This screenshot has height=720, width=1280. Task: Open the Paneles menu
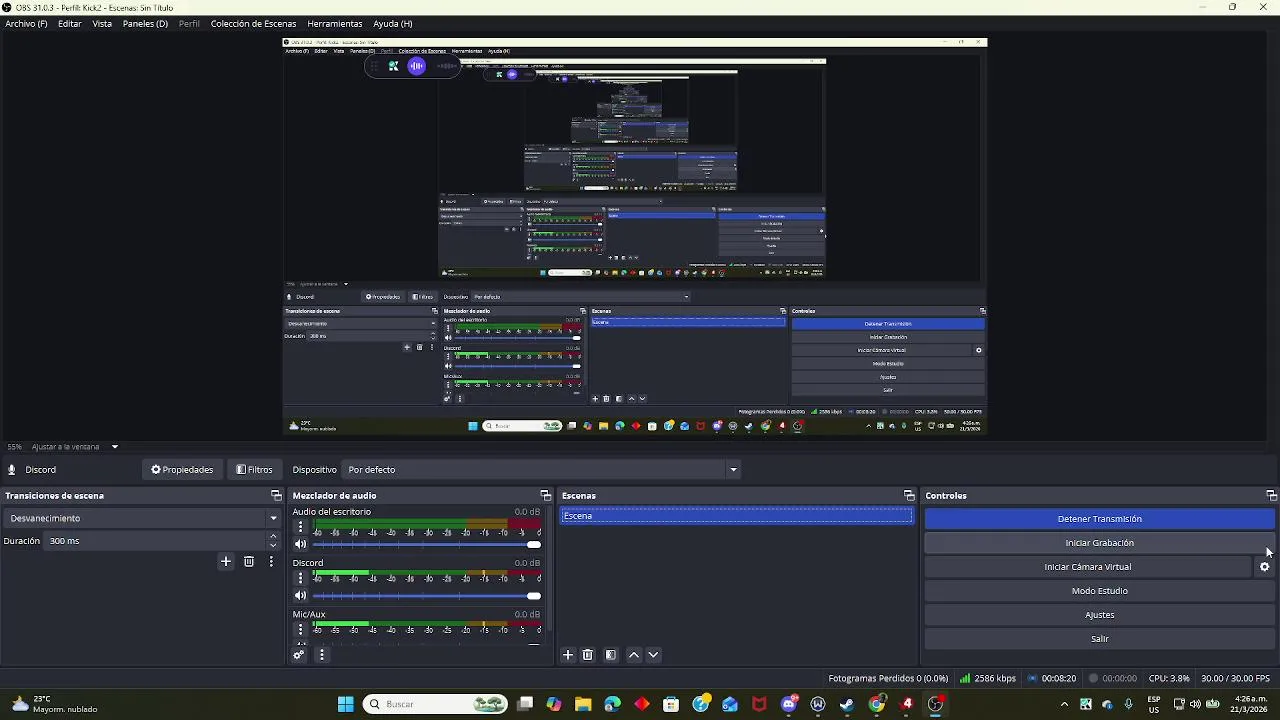coord(145,23)
